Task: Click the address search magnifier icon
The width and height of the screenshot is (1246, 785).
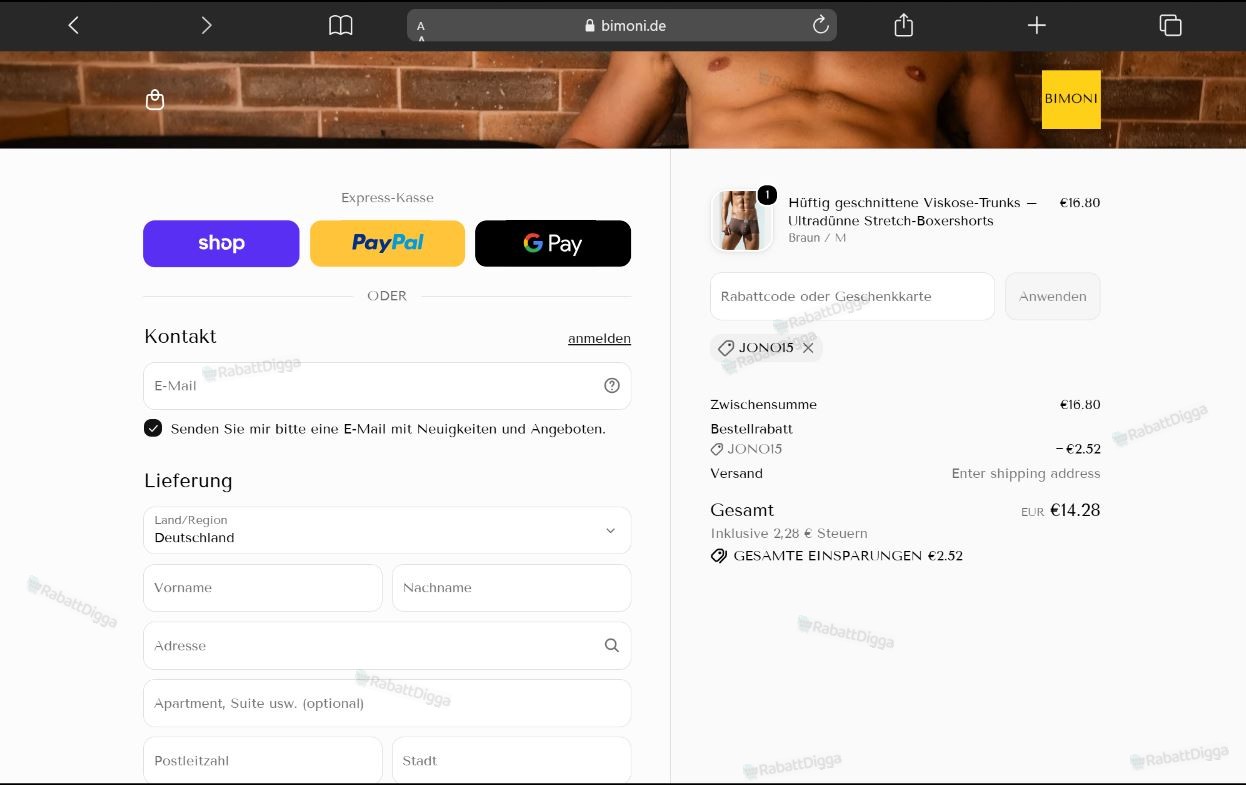Action: [612, 646]
